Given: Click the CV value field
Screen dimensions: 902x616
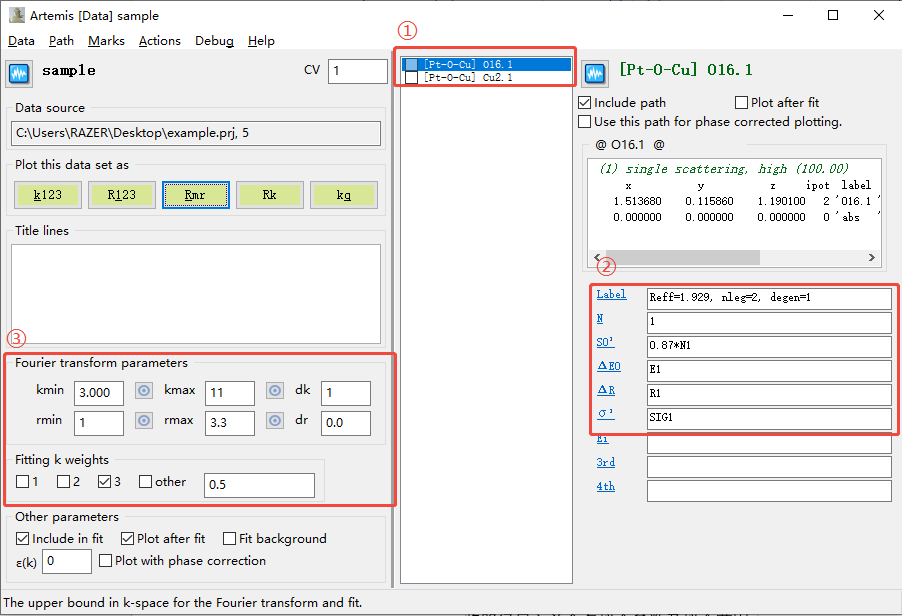Looking at the screenshot, I should point(357,71).
